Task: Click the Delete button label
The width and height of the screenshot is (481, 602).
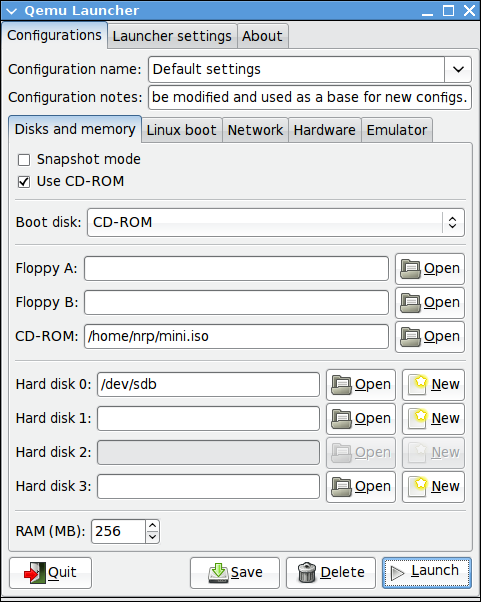Action: (x=342, y=573)
